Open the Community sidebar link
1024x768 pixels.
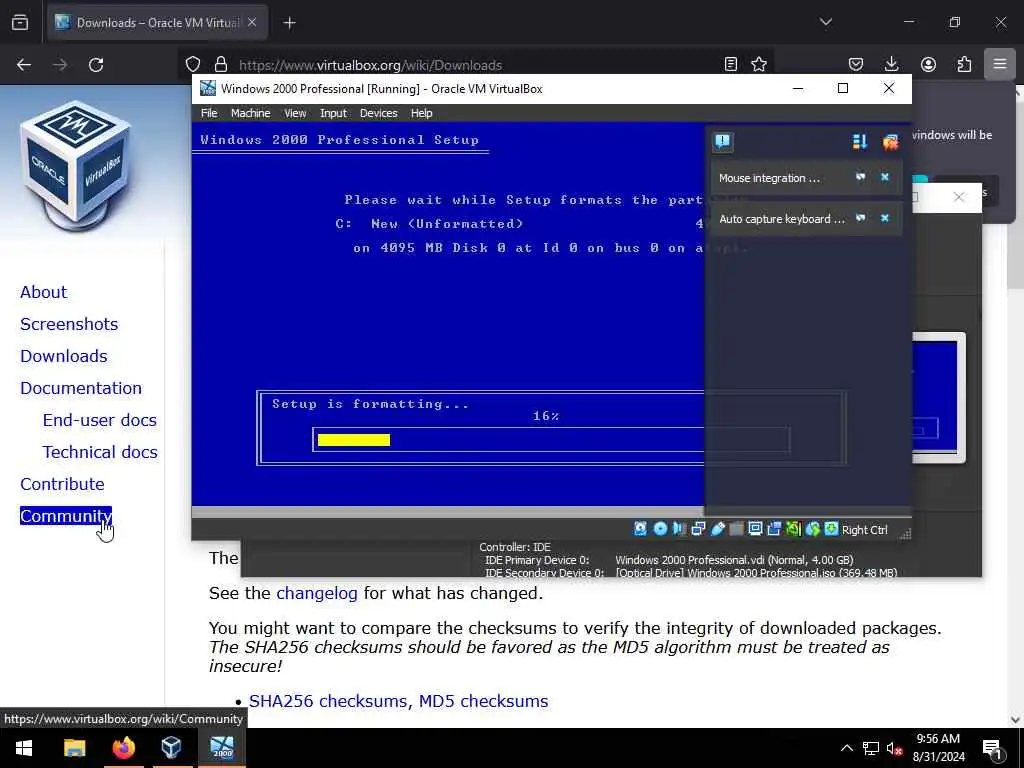(66, 516)
